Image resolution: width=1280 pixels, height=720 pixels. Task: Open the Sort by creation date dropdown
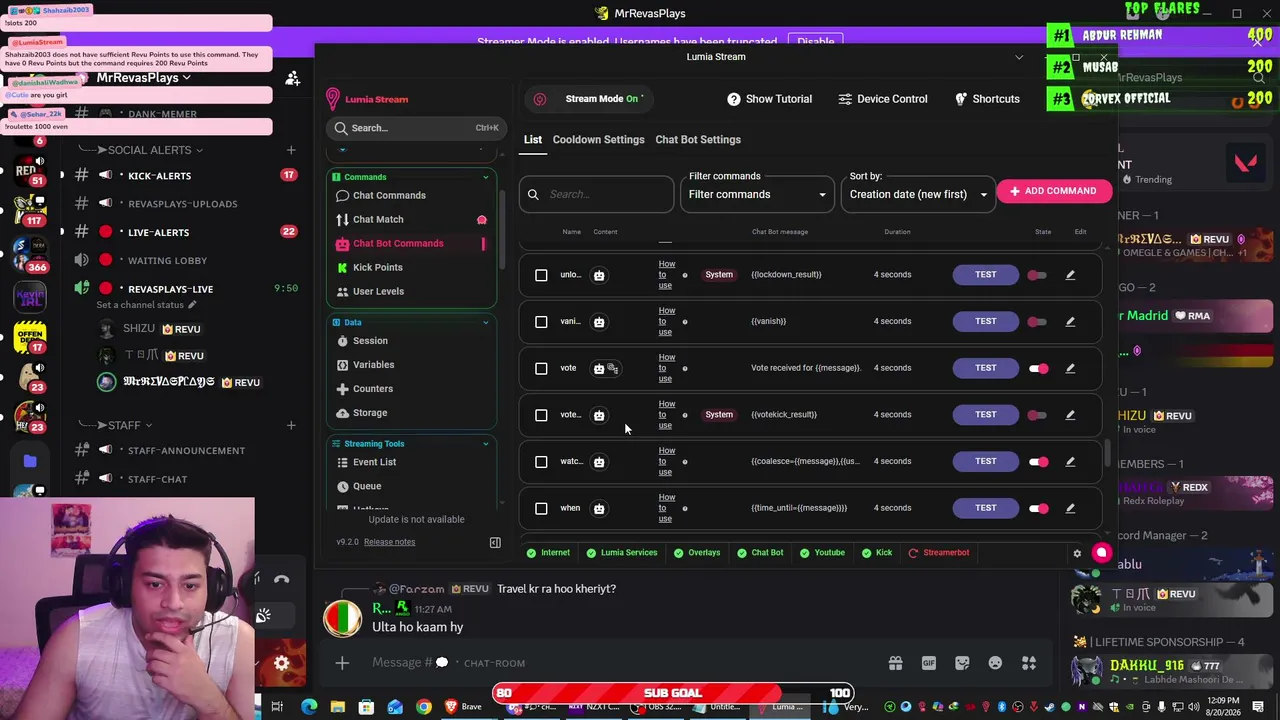coord(918,194)
